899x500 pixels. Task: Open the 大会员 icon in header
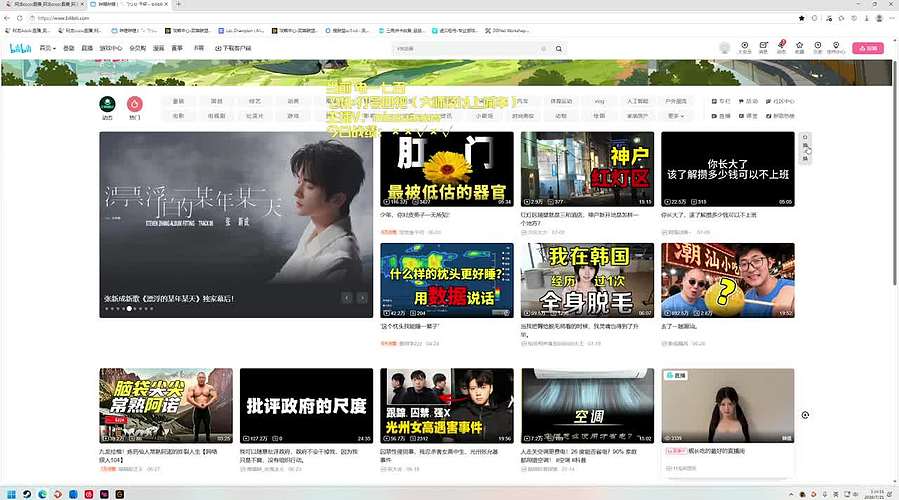[x=744, y=45]
